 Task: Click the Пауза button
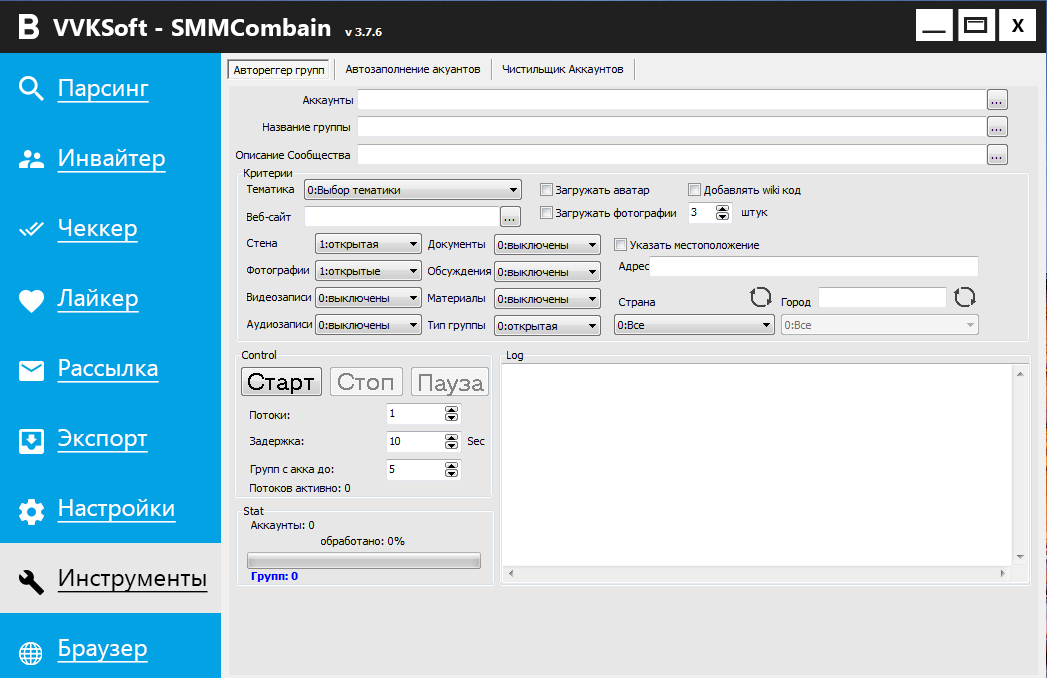pyautogui.click(x=450, y=381)
